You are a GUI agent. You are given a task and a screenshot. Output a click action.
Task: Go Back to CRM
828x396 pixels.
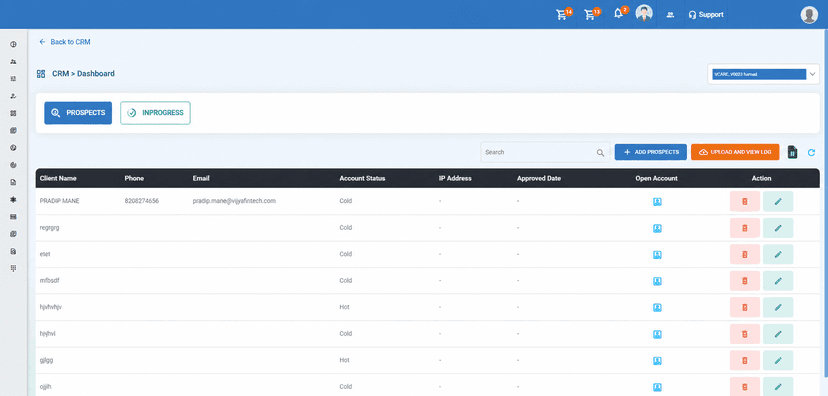[x=65, y=42]
